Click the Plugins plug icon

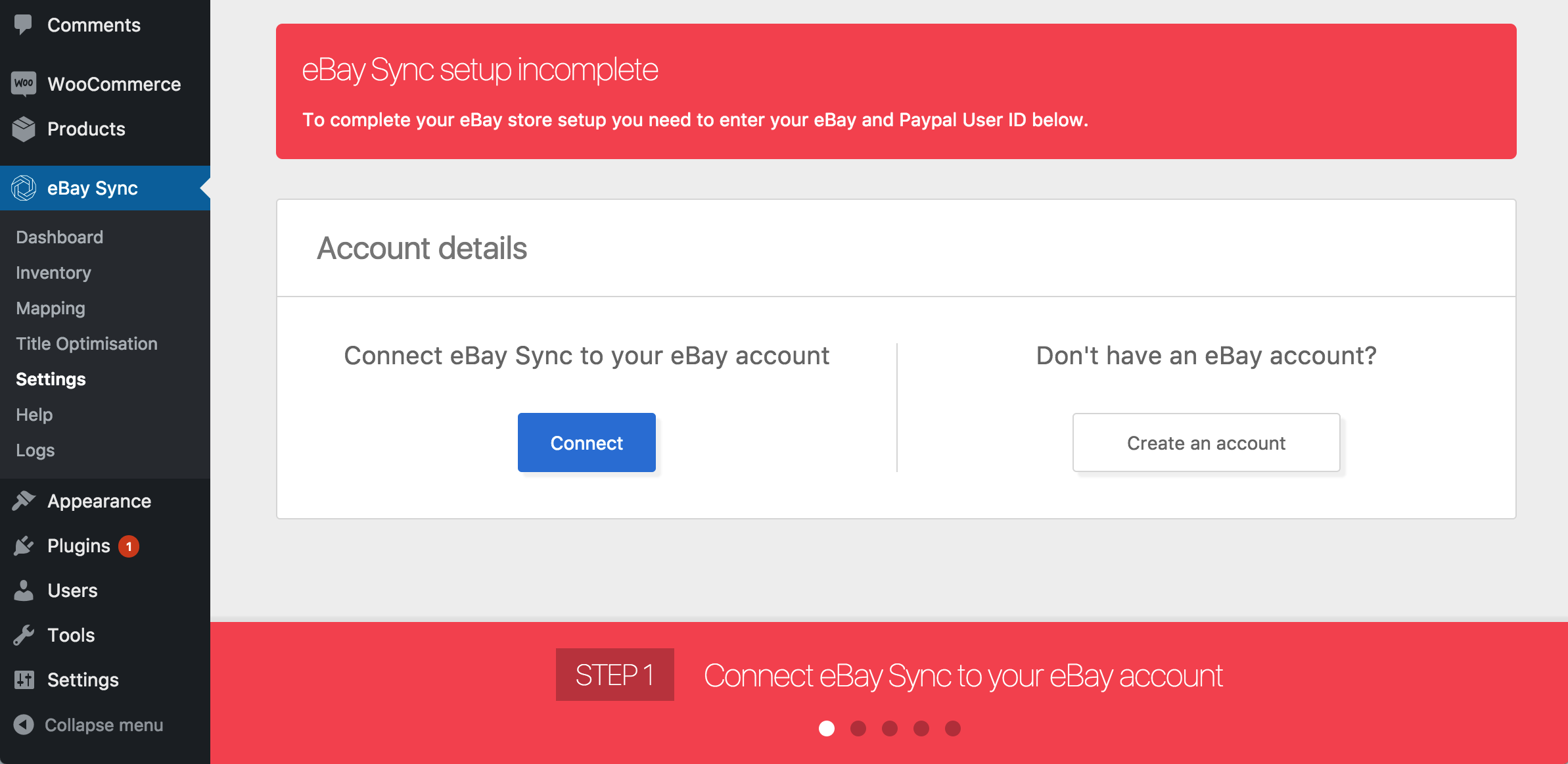pyautogui.click(x=24, y=545)
